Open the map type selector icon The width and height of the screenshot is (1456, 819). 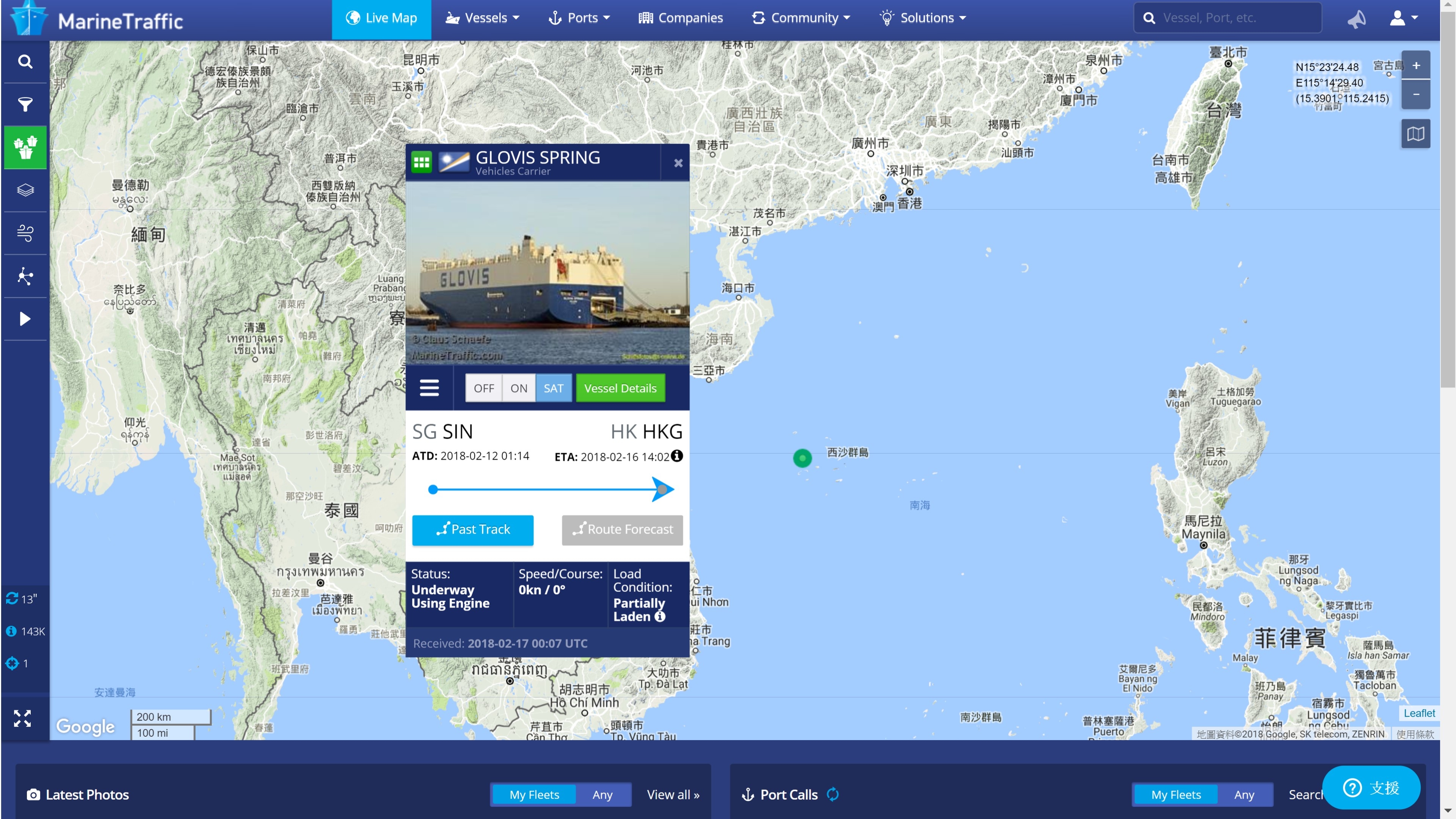(1416, 134)
